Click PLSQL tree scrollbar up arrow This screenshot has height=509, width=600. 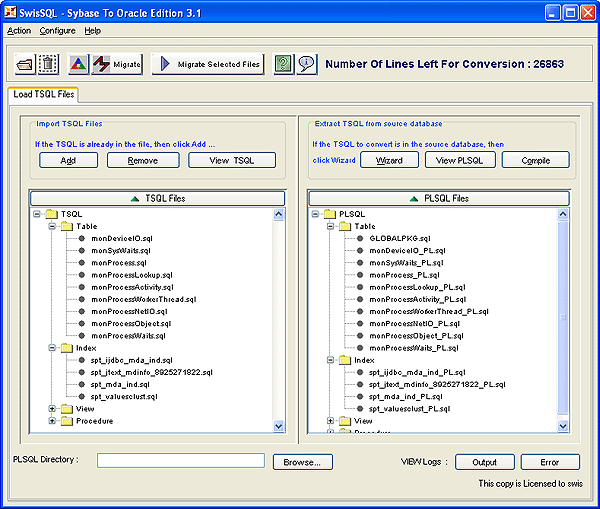click(563, 214)
